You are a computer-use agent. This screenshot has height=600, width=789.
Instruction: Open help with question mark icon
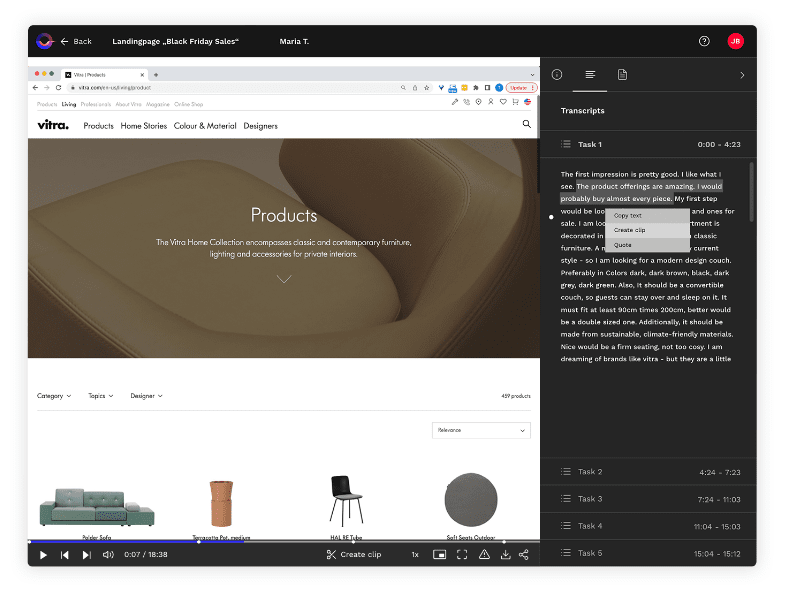tap(704, 41)
